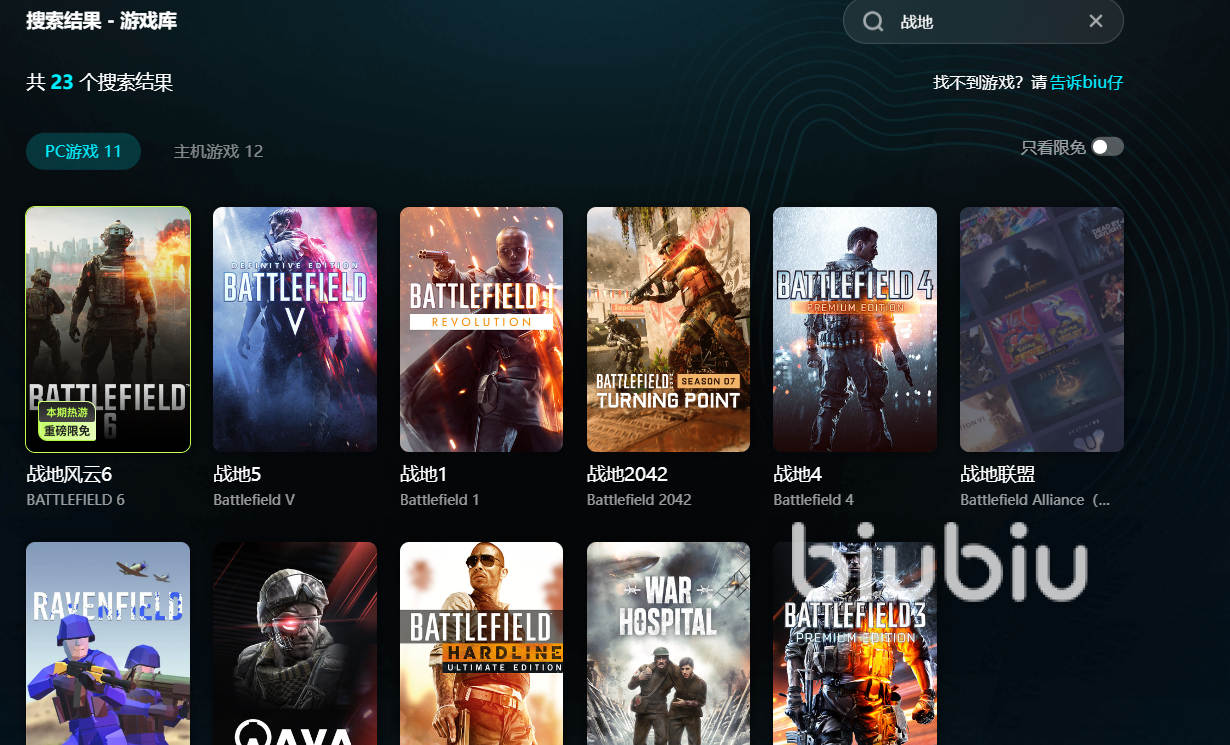Open the Battlefield V cover art
This screenshot has width=1230, height=745.
point(295,329)
